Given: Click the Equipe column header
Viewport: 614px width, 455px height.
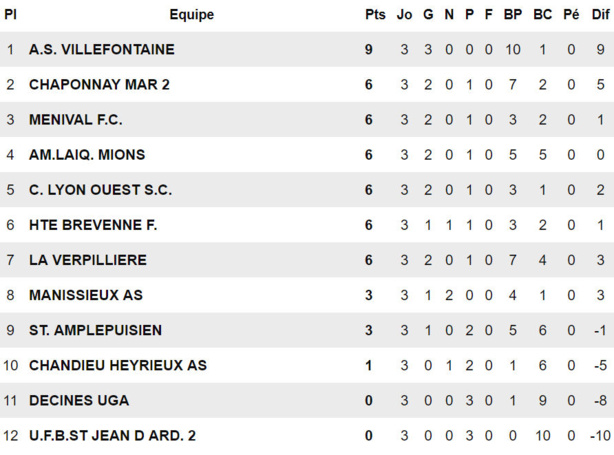Looking at the screenshot, I should click(191, 15).
